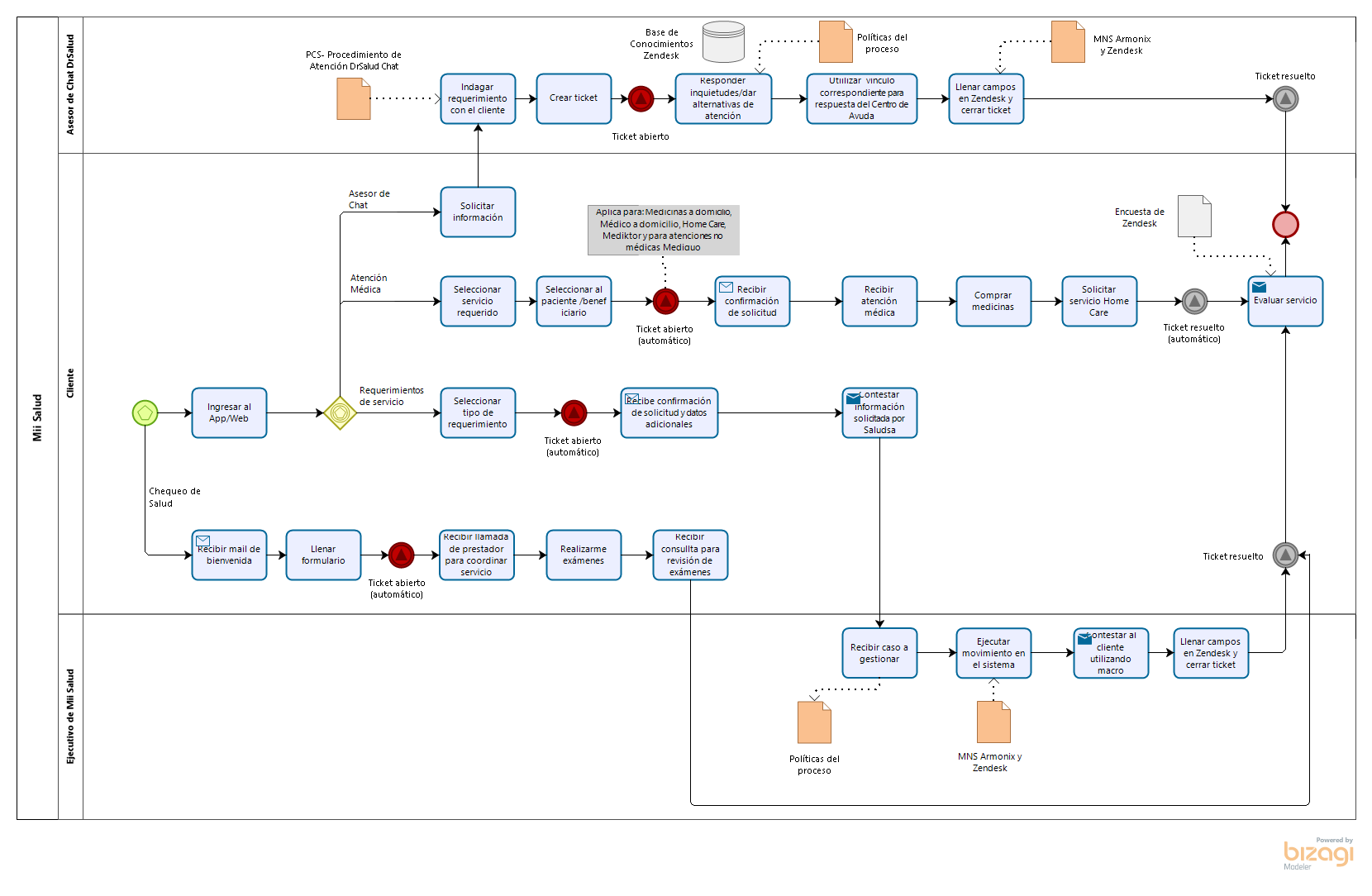The height and width of the screenshot is (896, 1372).
Task: Select Ejecutar movimiento en el sistema task
Action: pos(993,653)
